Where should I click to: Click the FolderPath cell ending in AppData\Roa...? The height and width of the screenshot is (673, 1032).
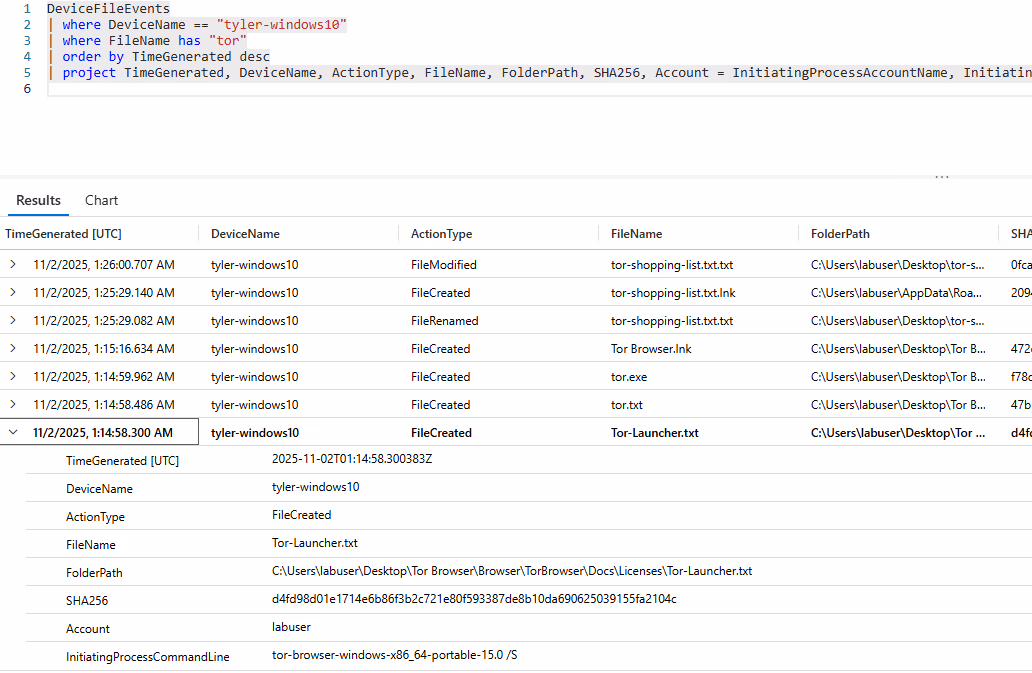(x=896, y=293)
